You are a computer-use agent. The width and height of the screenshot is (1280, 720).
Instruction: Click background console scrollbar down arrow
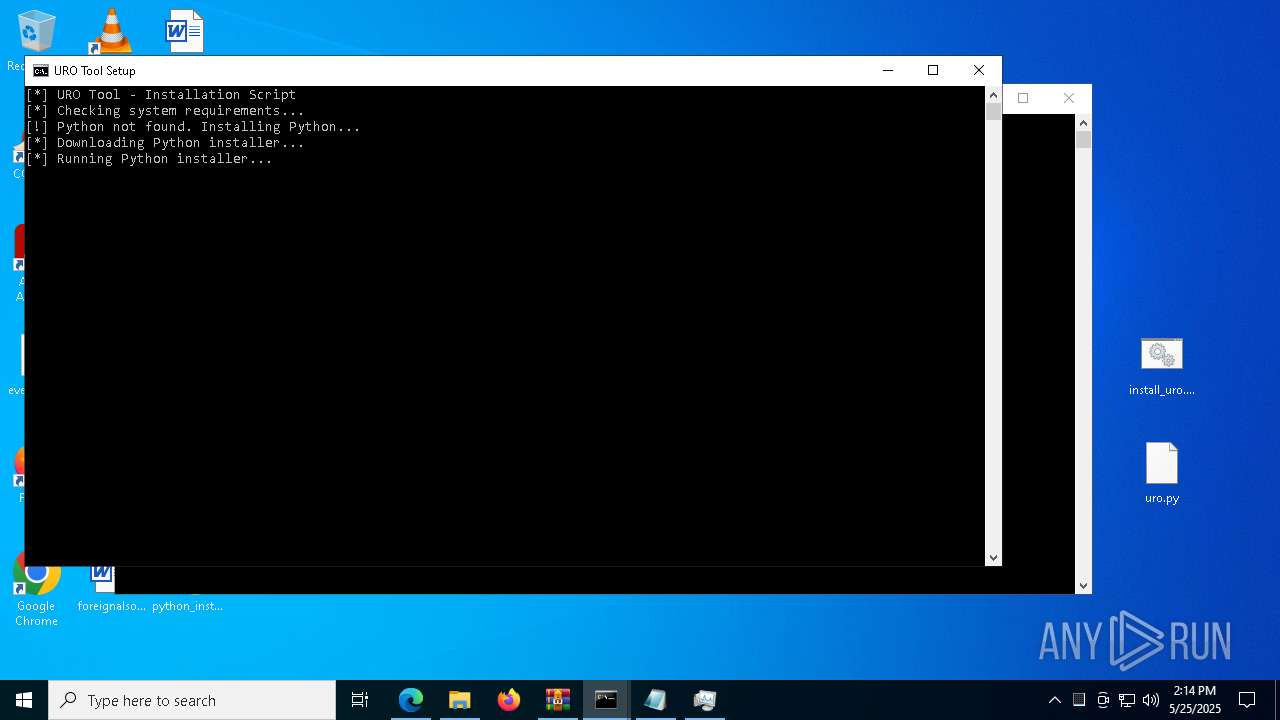tap(1083, 586)
